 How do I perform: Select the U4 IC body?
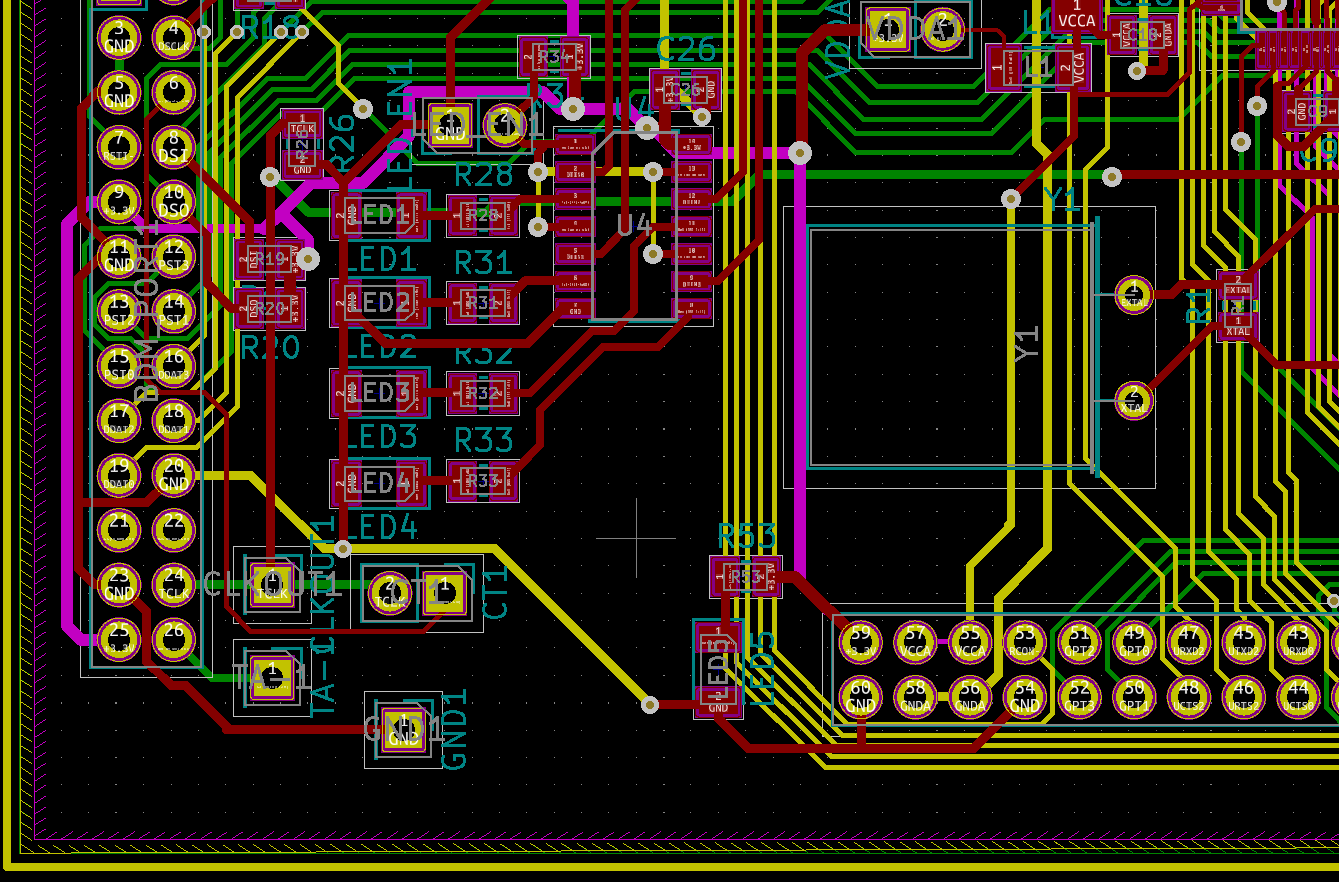[634, 226]
